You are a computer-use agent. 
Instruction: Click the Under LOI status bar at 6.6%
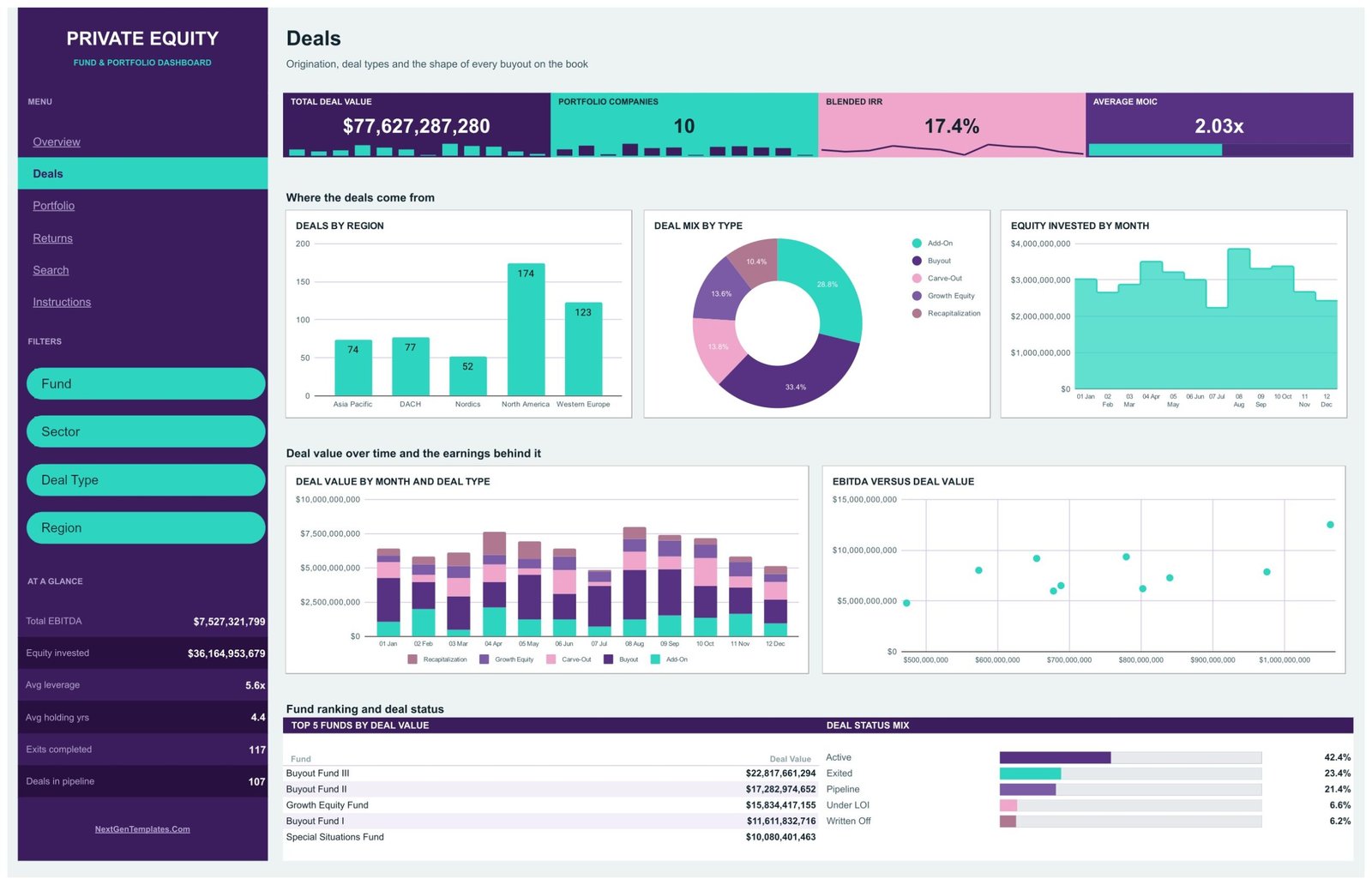pos(1008,805)
